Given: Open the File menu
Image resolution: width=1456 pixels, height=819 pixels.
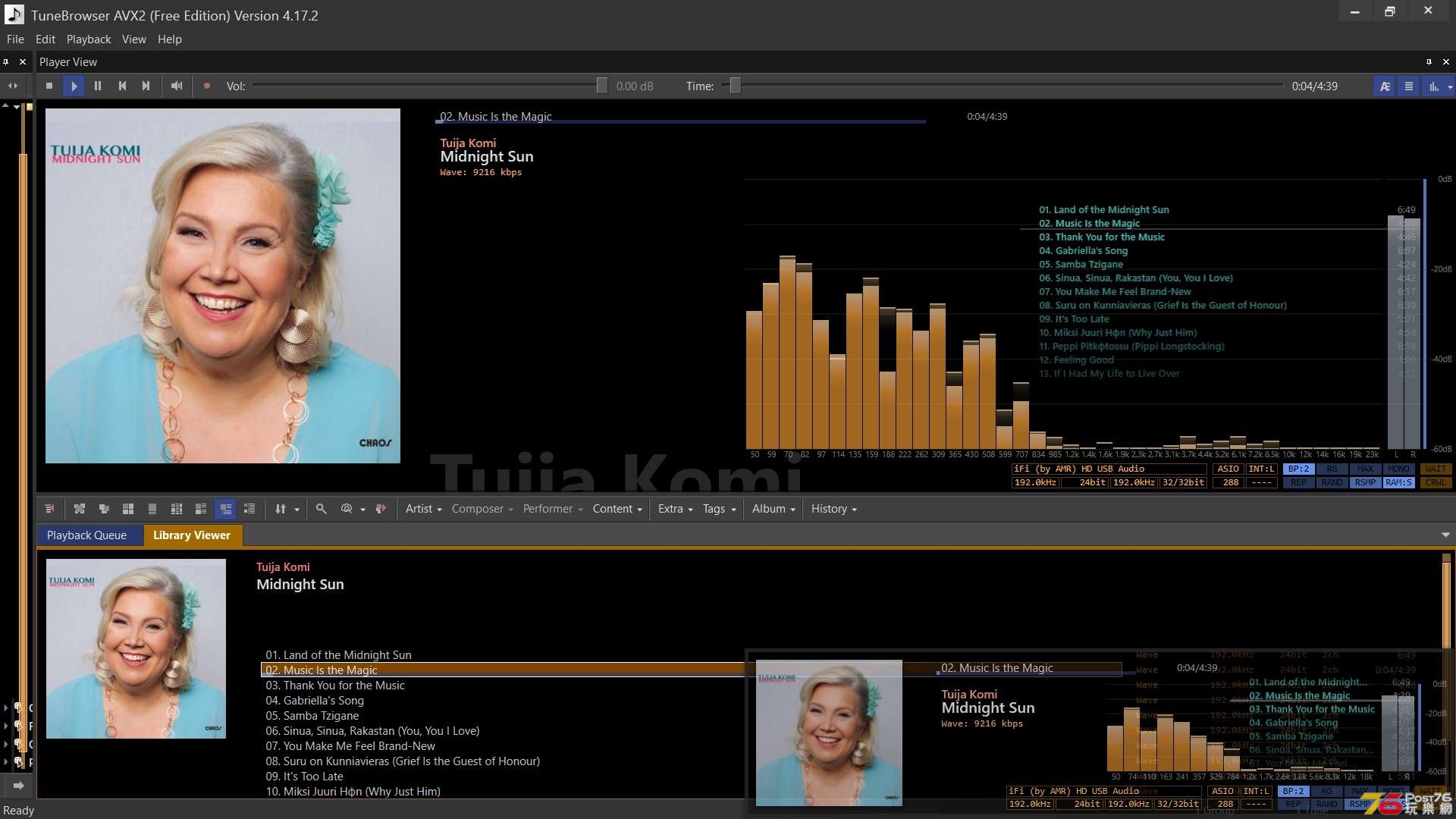Looking at the screenshot, I should (15, 39).
